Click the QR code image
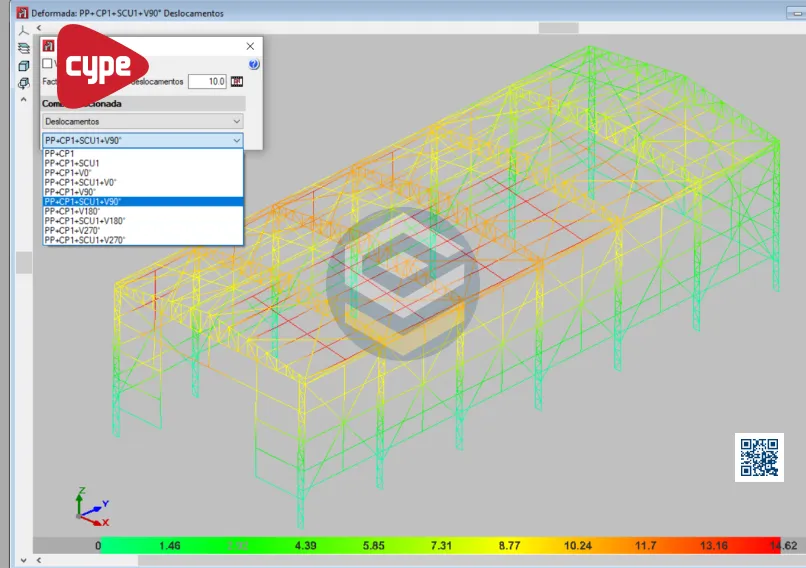Image resolution: width=806 pixels, height=568 pixels. pos(759,457)
